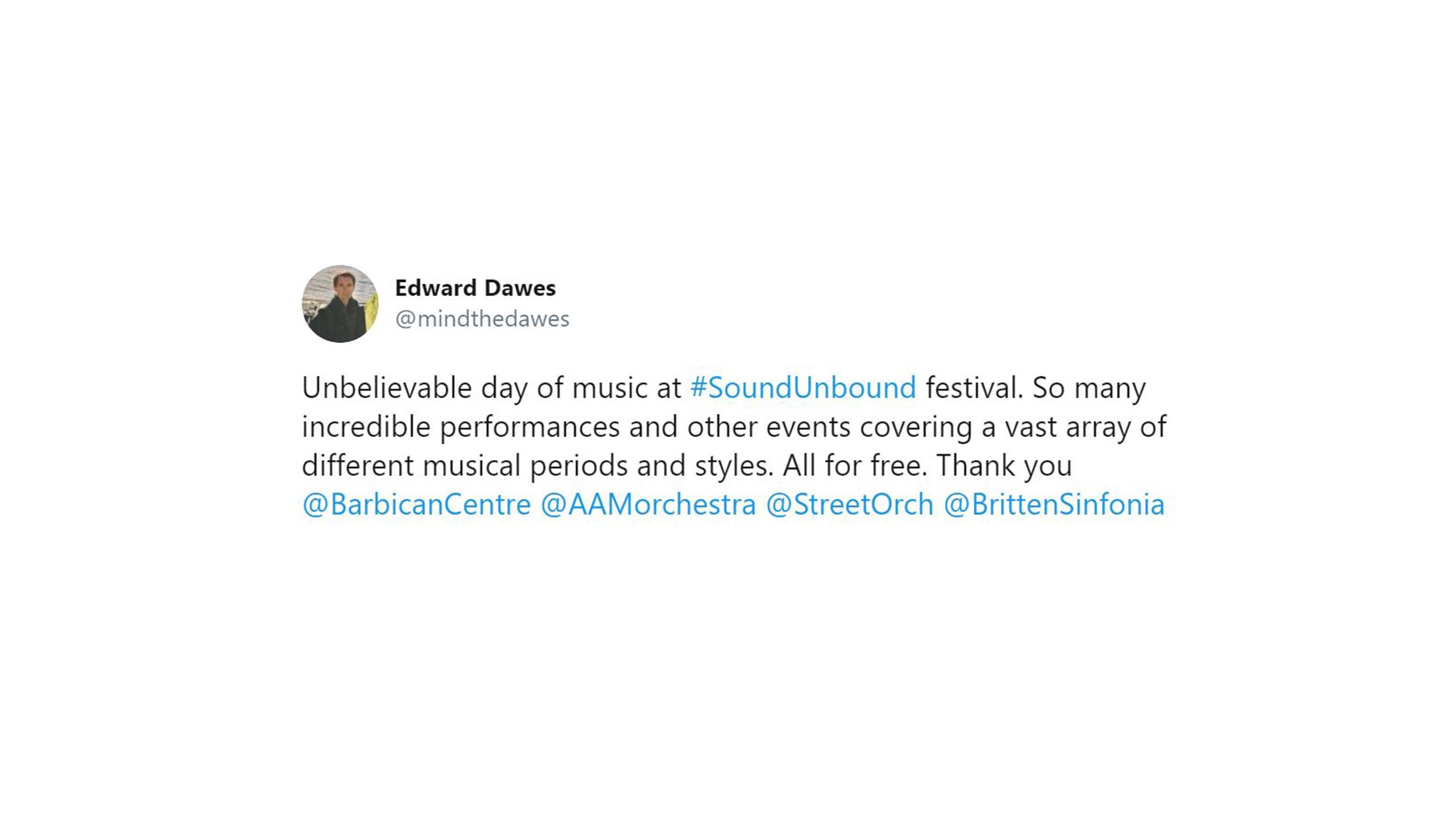This screenshot has width=1456, height=819.
Task: Open the #SoundUnbound hashtag
Action: click(803, 388)
